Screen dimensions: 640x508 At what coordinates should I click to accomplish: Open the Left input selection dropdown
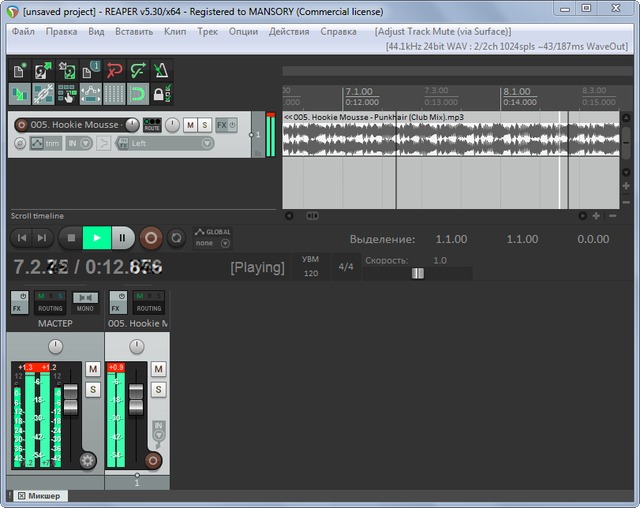[171, 143]
